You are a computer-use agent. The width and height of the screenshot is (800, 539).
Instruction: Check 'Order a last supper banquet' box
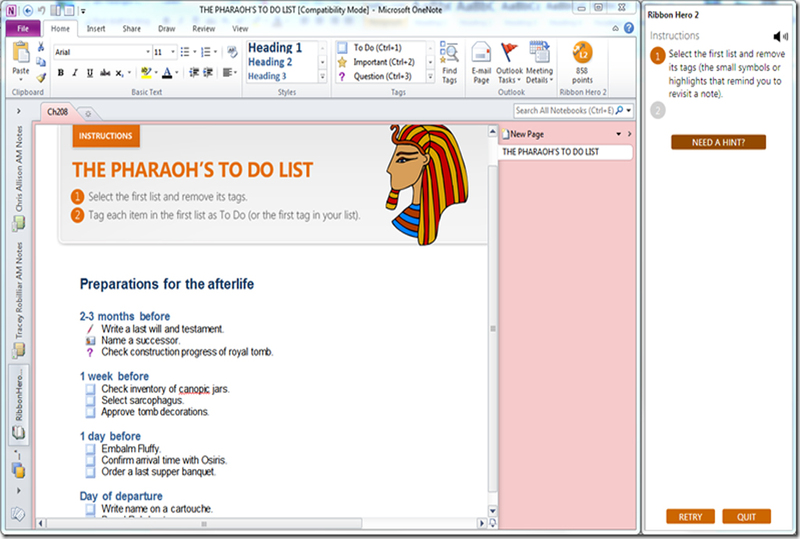pos(90,472)
